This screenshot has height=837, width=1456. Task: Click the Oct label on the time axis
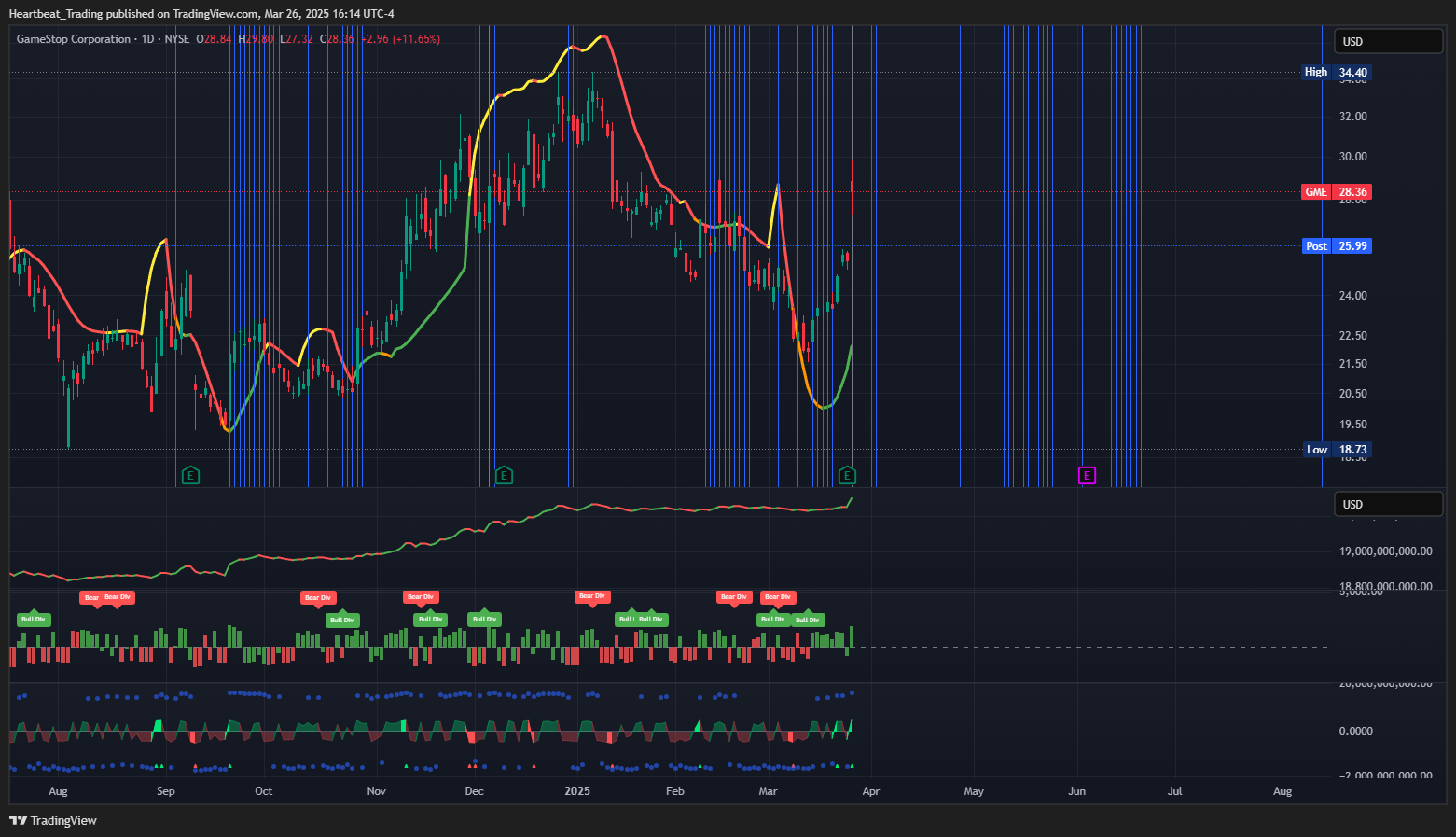click(264, 791)
